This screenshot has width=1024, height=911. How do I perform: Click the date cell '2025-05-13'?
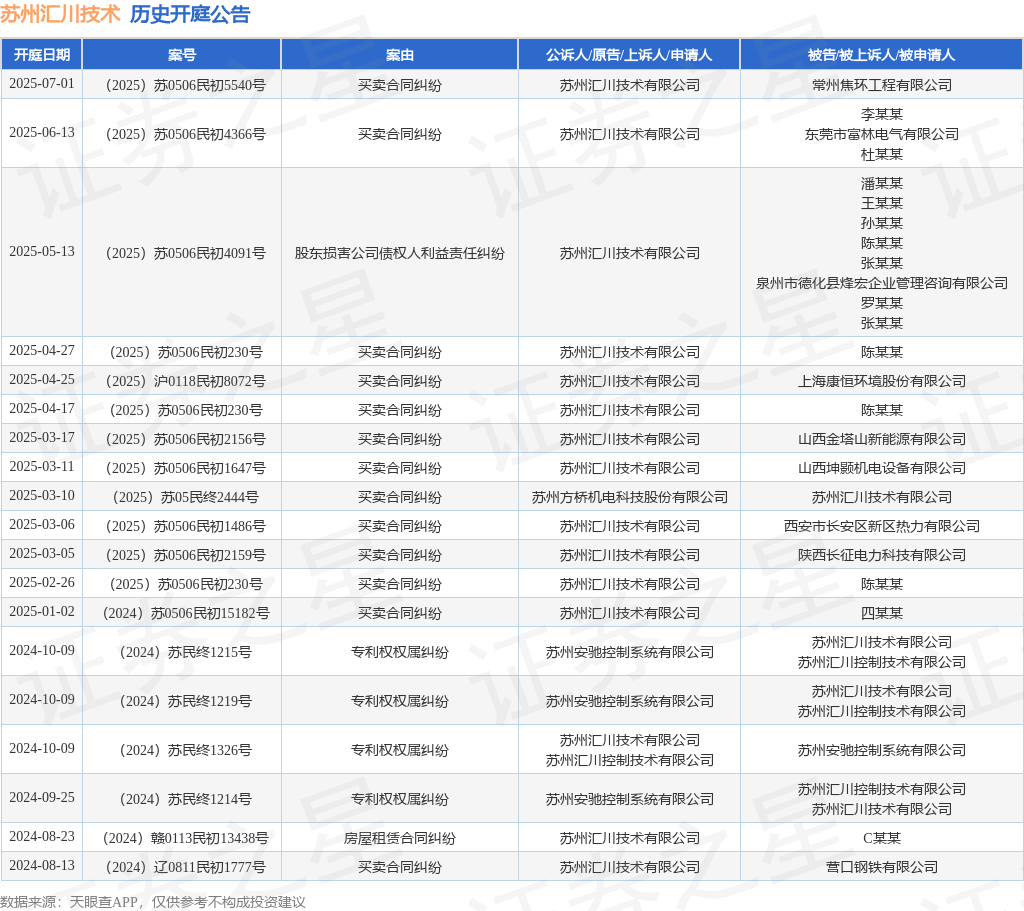42,251
